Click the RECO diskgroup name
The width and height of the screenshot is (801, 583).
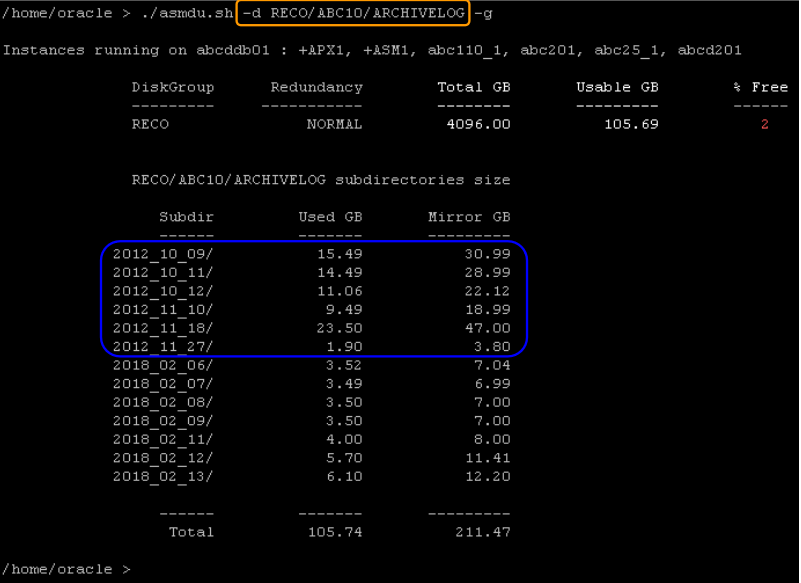point(150,124)
